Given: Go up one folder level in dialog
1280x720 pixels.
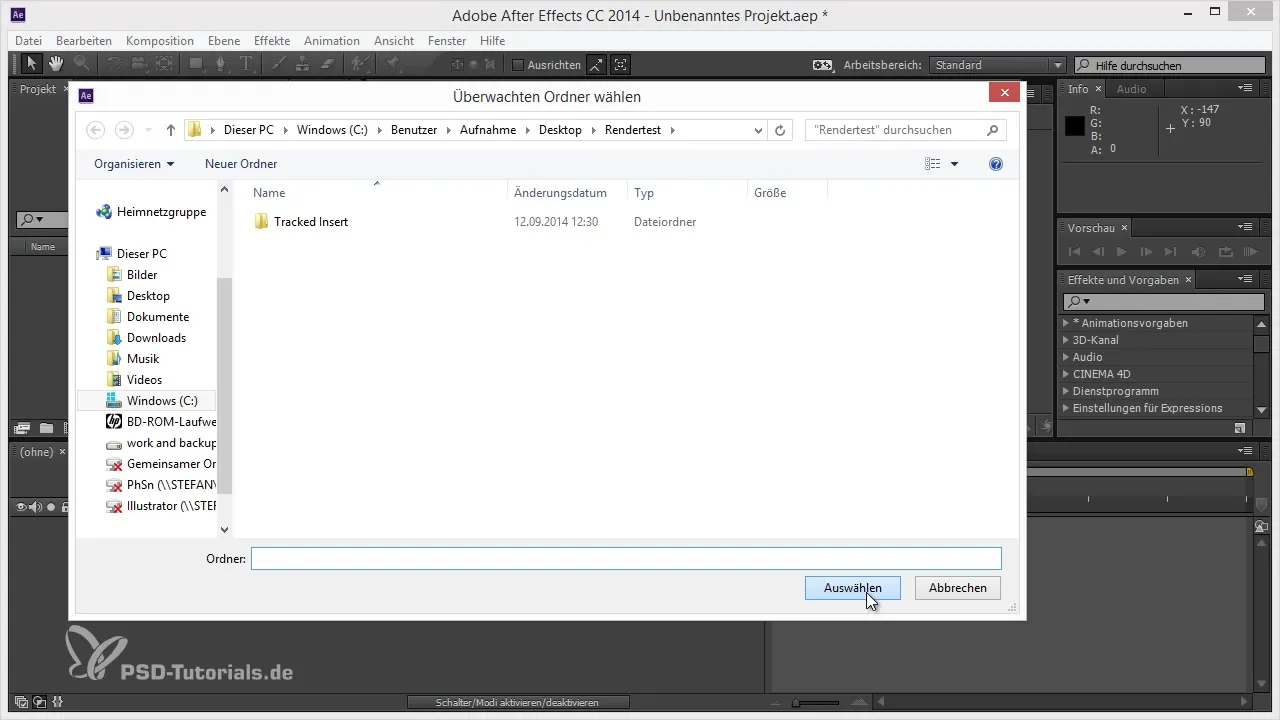Looking at the screenshot, I should (171, 130).
